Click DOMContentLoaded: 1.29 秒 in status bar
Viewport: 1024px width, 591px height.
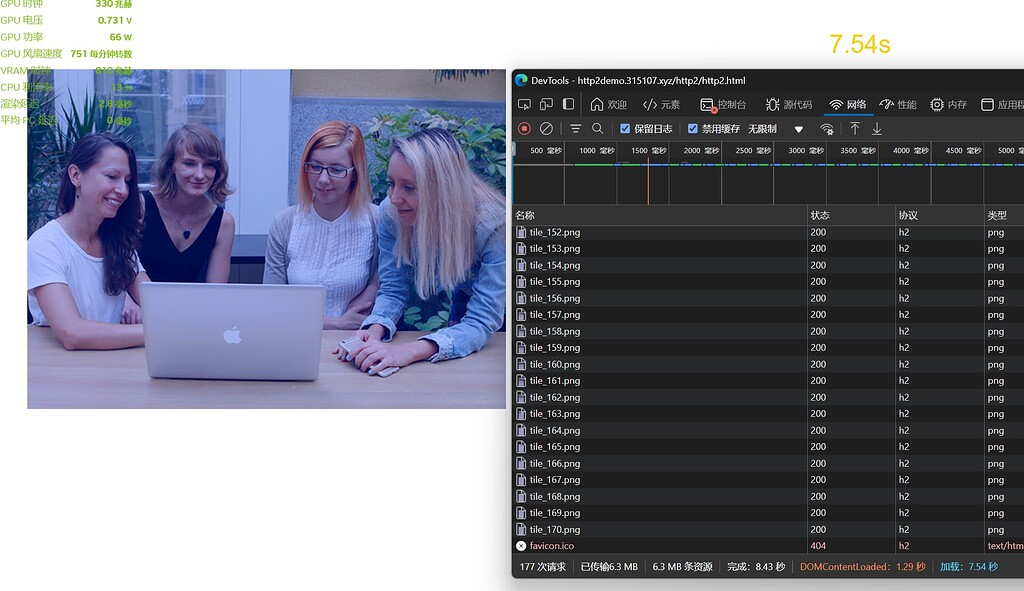pyautogui.click(x=863, y=567)
